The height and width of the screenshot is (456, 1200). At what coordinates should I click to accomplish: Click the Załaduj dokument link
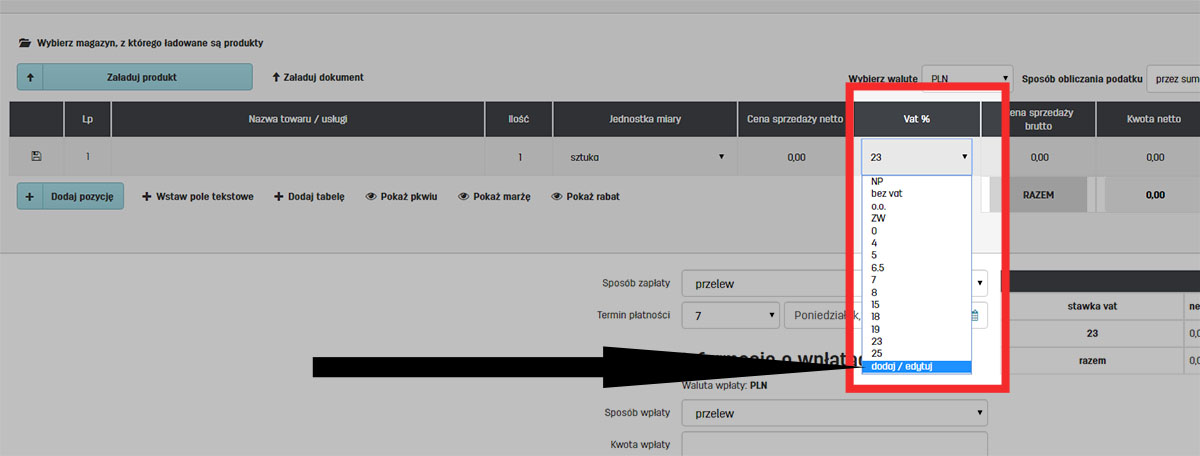[317, 77]
